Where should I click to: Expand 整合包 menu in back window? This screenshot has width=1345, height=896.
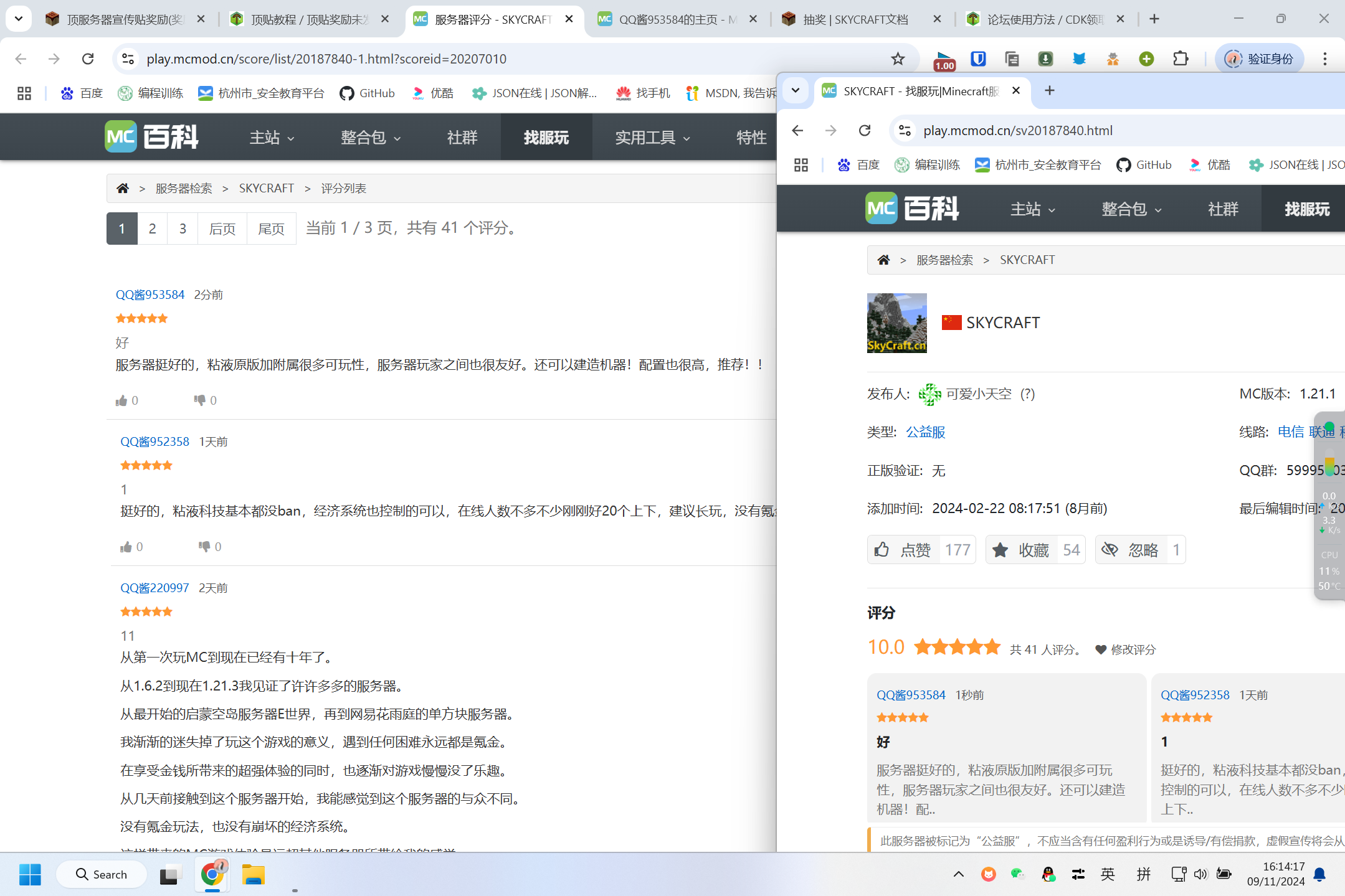pyautogui.click(x=370, y=137)
